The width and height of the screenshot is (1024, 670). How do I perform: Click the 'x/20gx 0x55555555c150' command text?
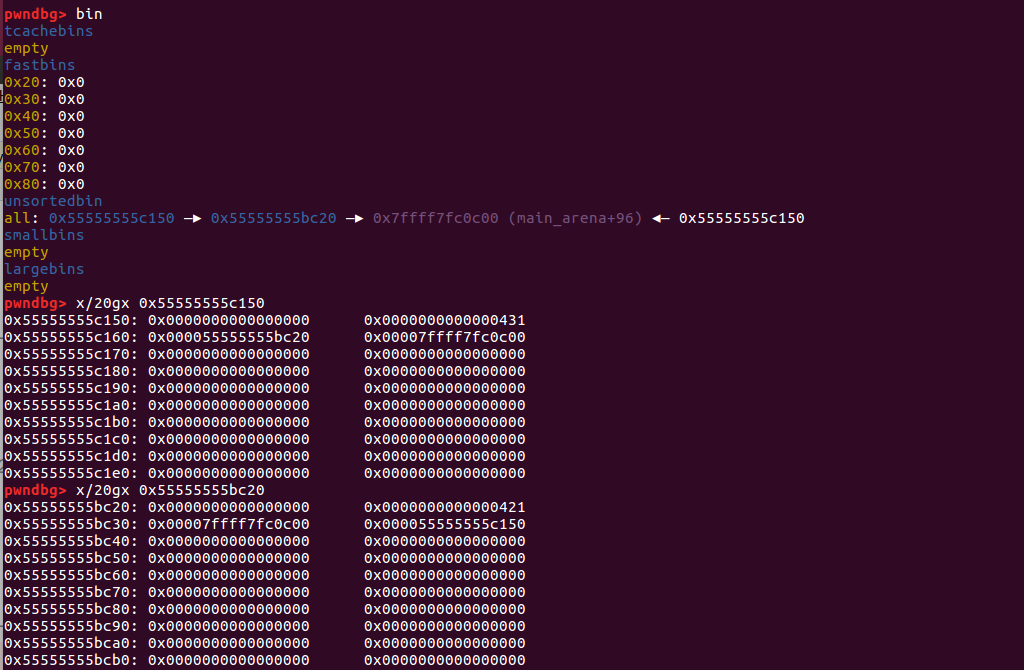coord(170,303)
